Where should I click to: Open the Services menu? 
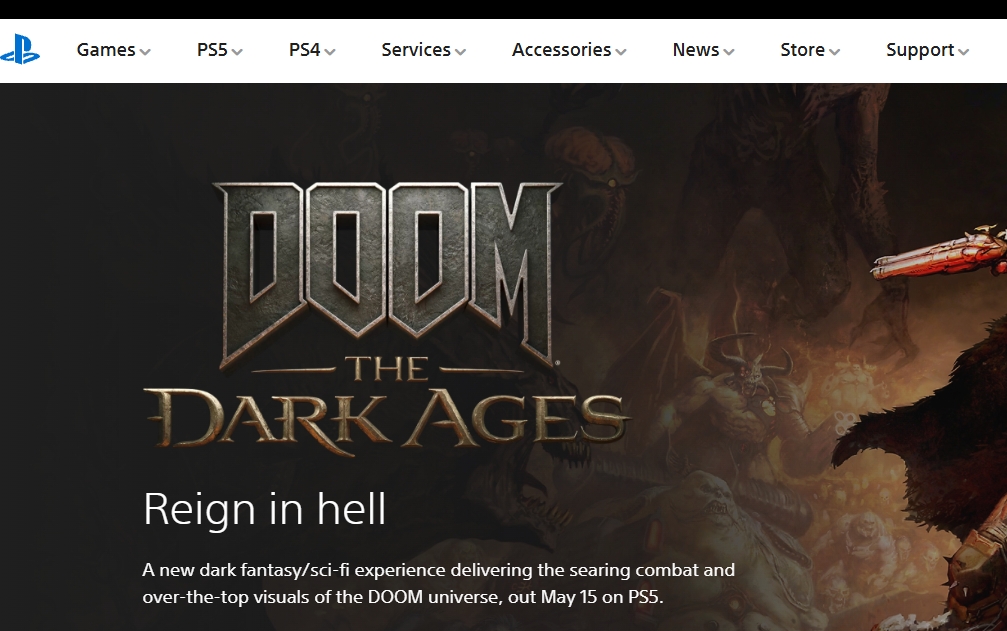pos(423,50)
